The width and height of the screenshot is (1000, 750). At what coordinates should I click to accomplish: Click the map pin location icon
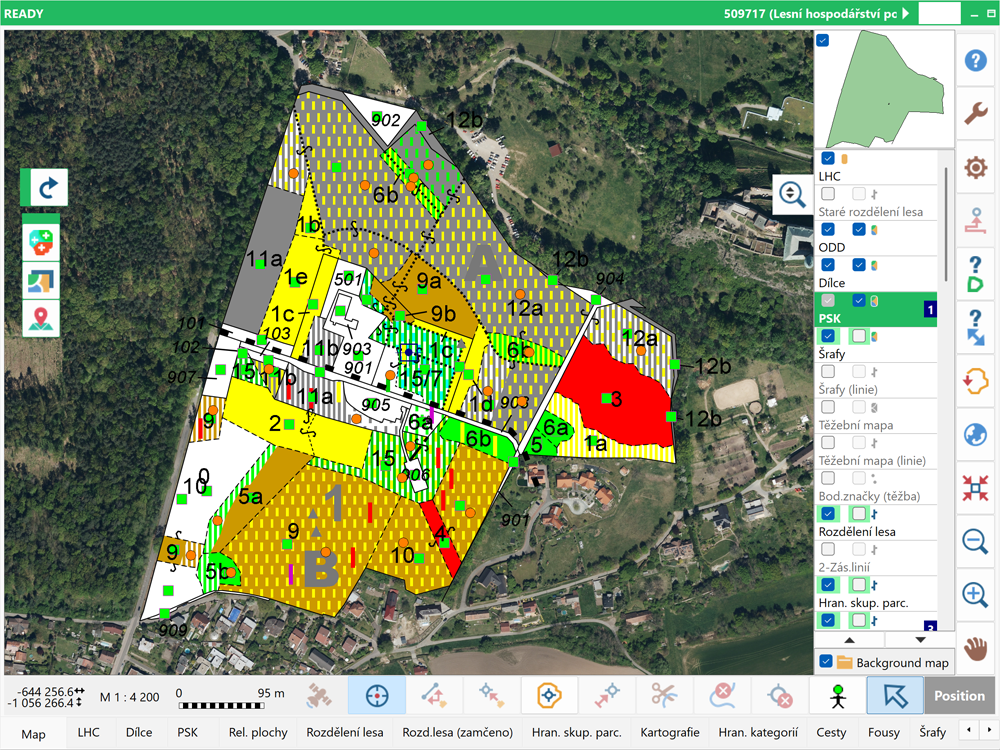tap(41, 320)
